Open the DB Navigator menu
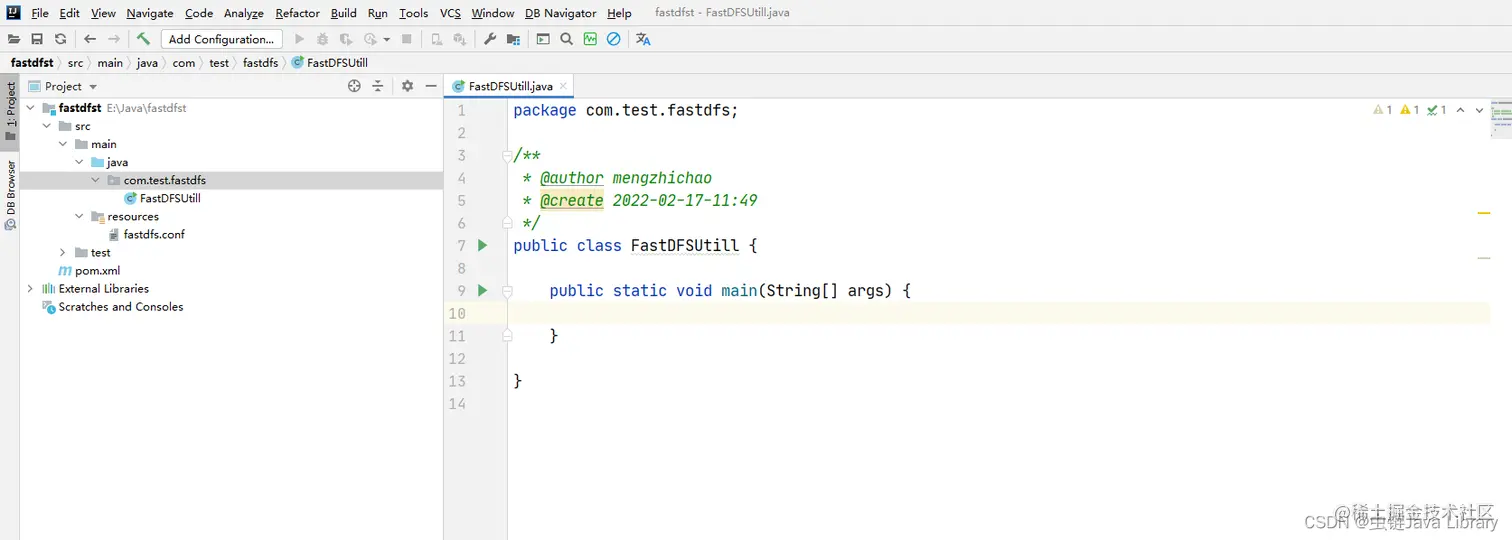 [x=561, y=13]
